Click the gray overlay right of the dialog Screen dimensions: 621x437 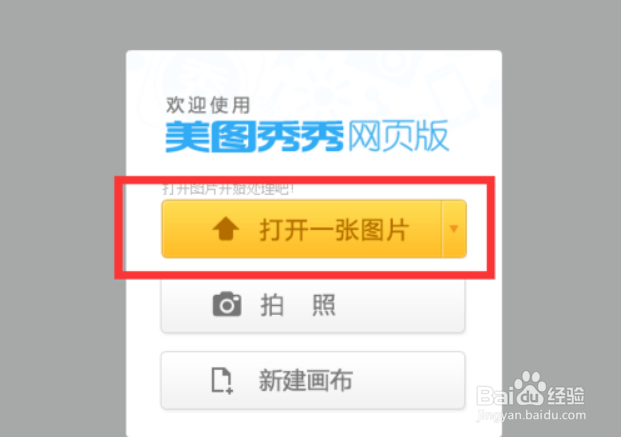562,198
